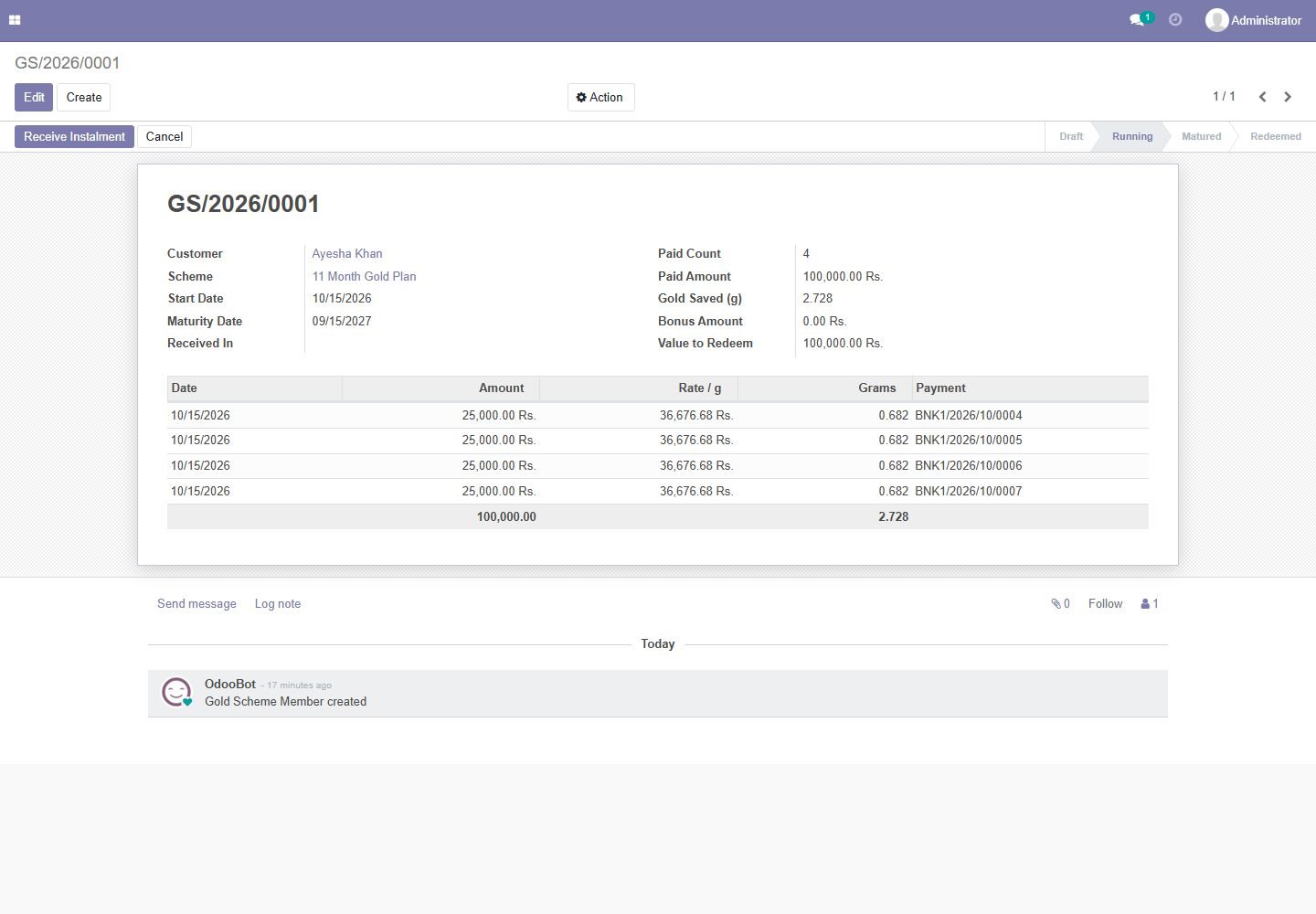Sort table by Payment column header
Image resolution: width=1316 pixels, height=914 pixels.
point(1030,388)
